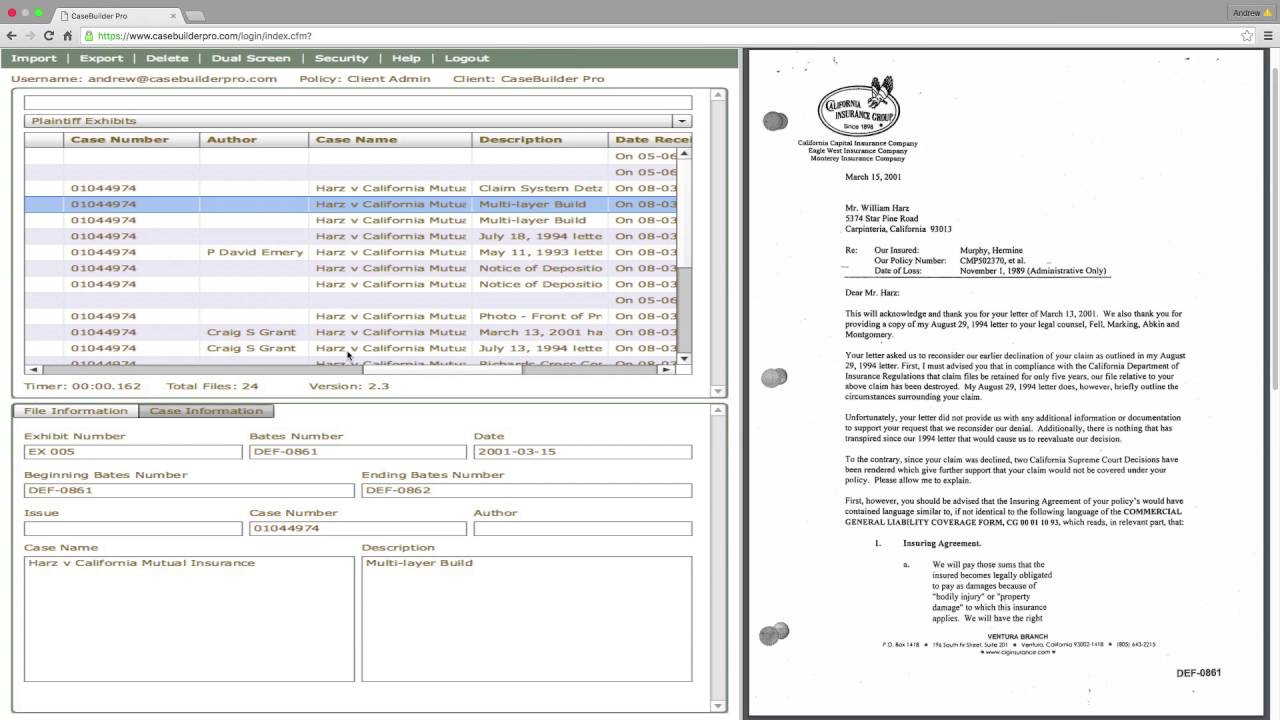Click the Date field
This screenshot has width=1280, height=720.
click(583, 452)
